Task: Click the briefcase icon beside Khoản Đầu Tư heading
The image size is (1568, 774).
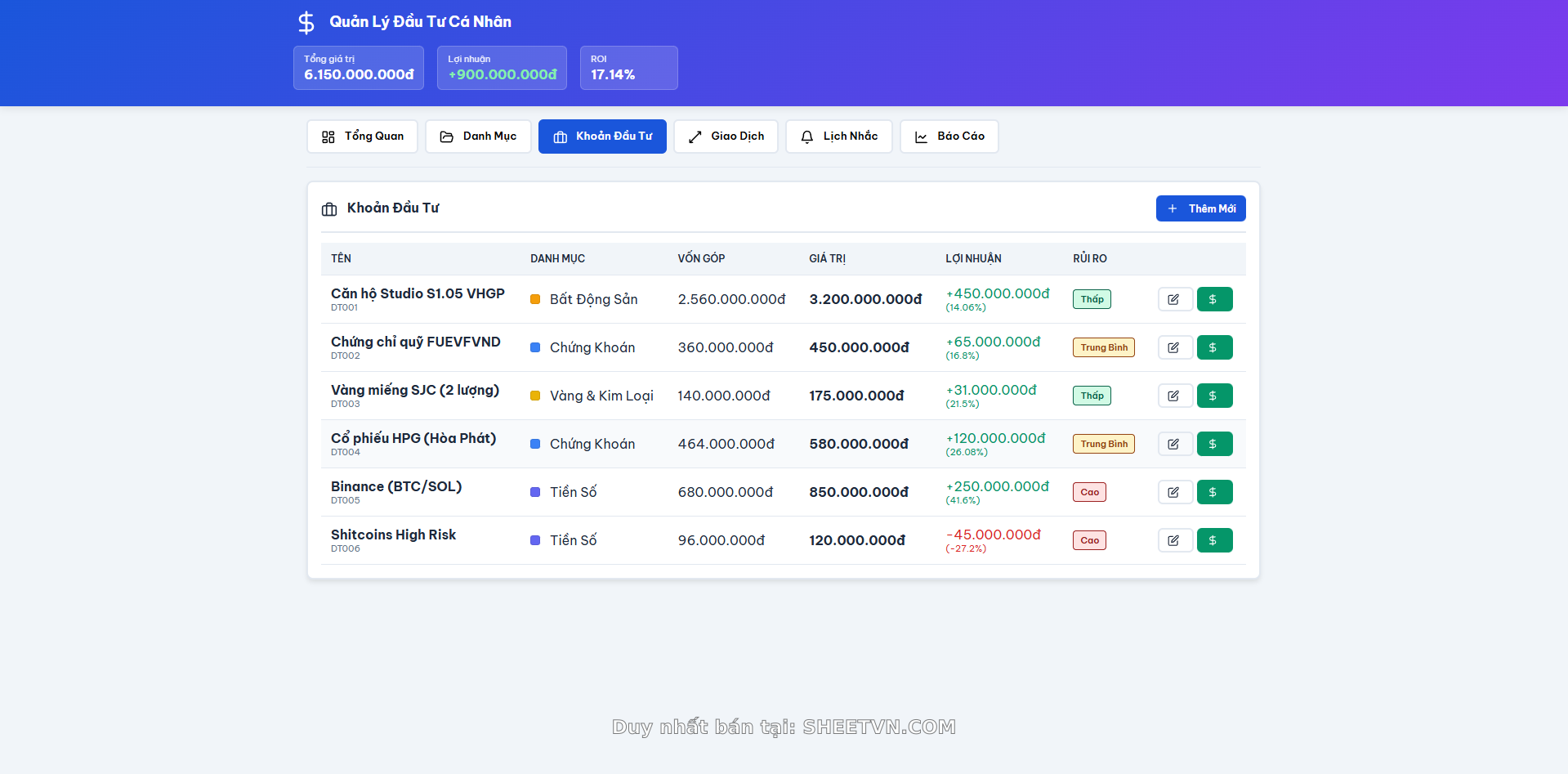Action: click(329, 209)
